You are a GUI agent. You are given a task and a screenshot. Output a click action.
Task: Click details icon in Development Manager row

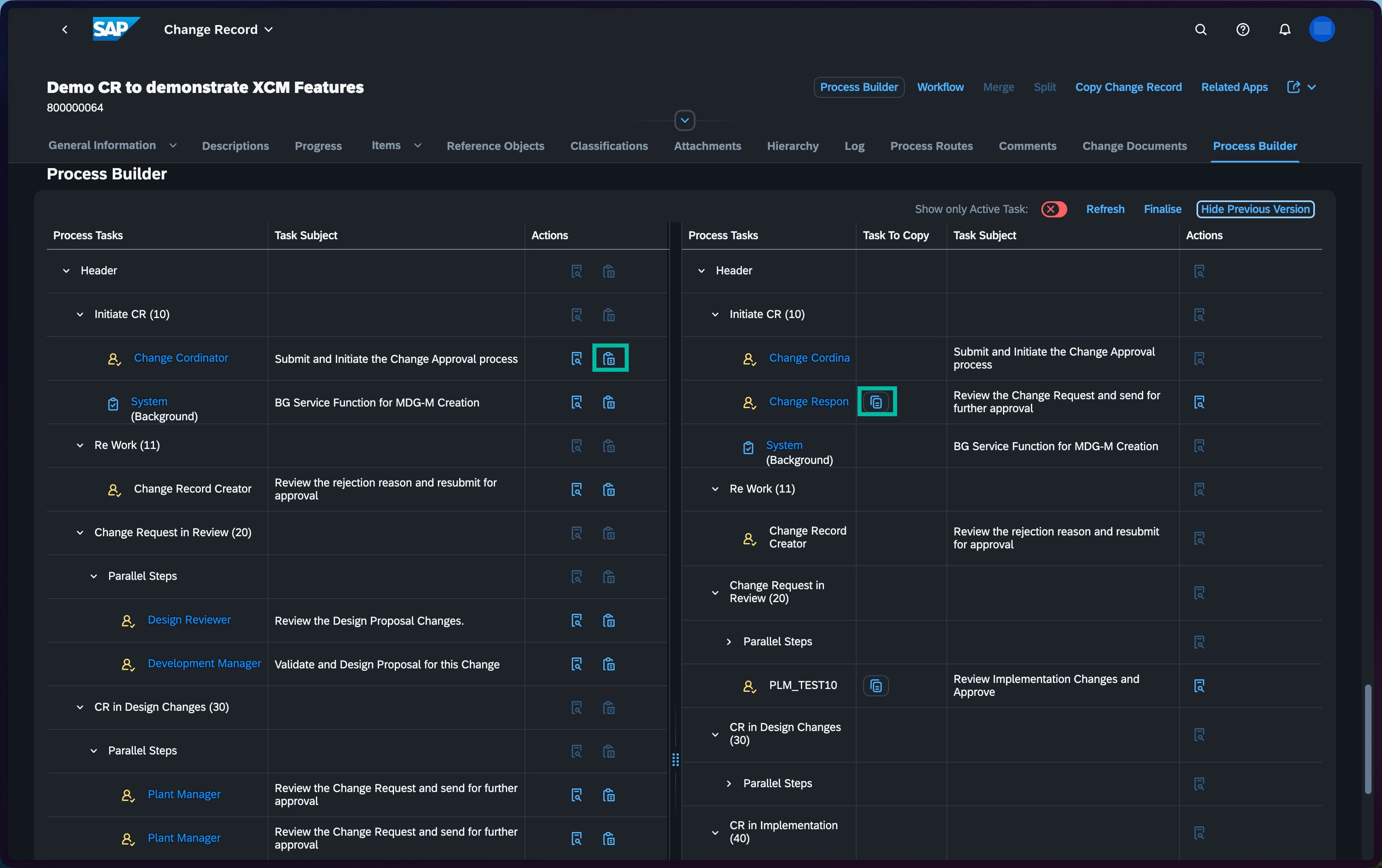pos(577,664)
